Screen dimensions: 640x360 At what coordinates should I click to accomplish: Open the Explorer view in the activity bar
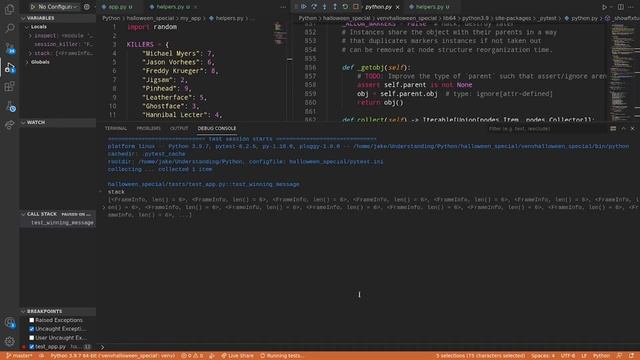pos(9,9)
